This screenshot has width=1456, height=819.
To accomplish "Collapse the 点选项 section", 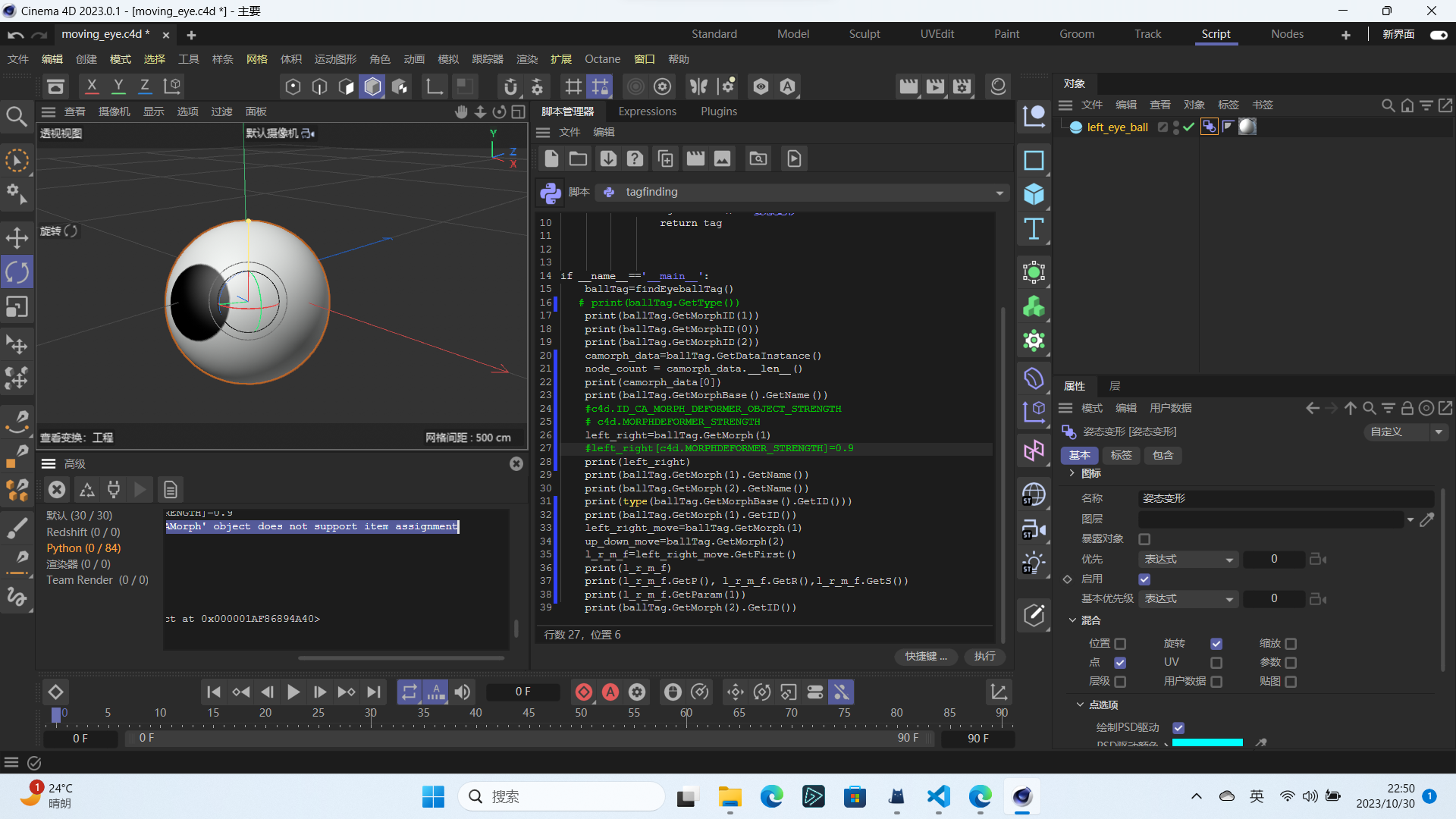I will click(1080, 704).
